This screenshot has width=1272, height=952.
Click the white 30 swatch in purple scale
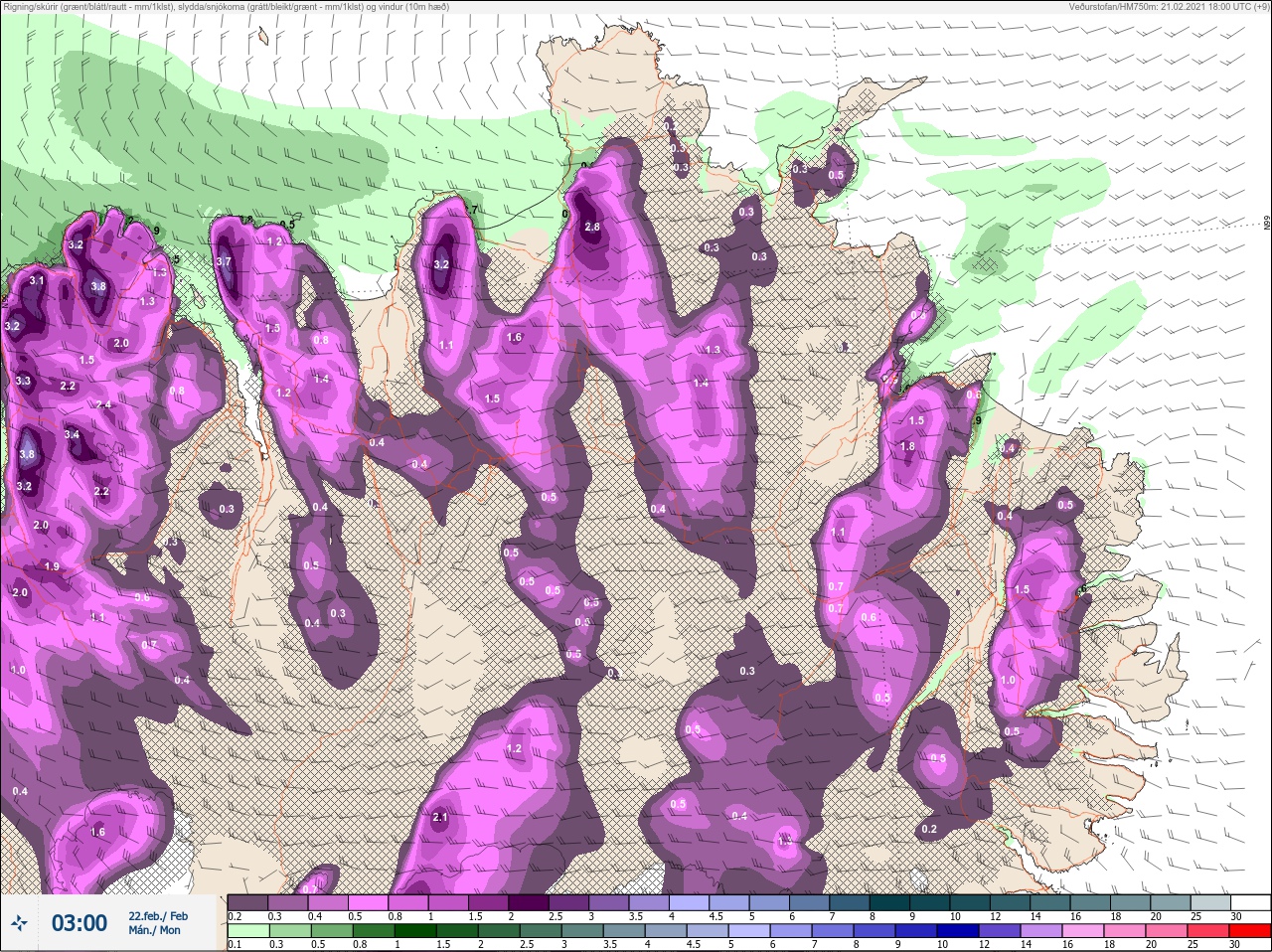[1249, 902]
